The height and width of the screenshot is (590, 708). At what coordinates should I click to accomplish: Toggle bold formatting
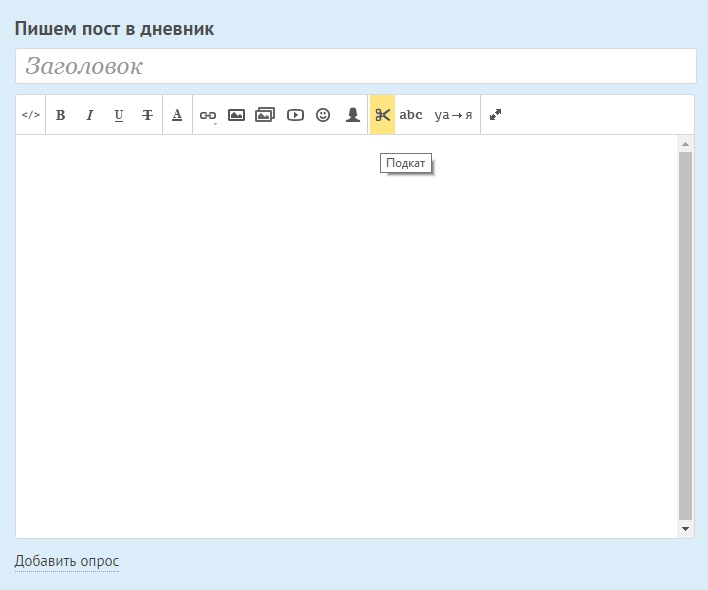[x=60, y=115]
